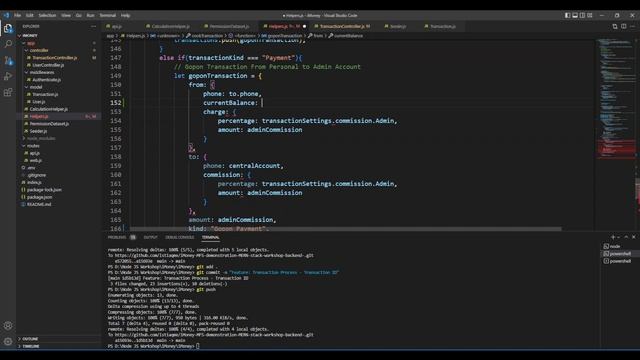Click the editor horizontal scrollbar
Viewport: 640px width, 360px height.
(345, 229)
